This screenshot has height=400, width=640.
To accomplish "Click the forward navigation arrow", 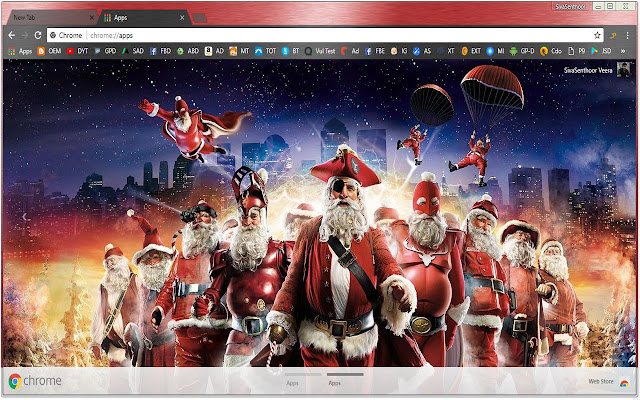I will (25, 36).
